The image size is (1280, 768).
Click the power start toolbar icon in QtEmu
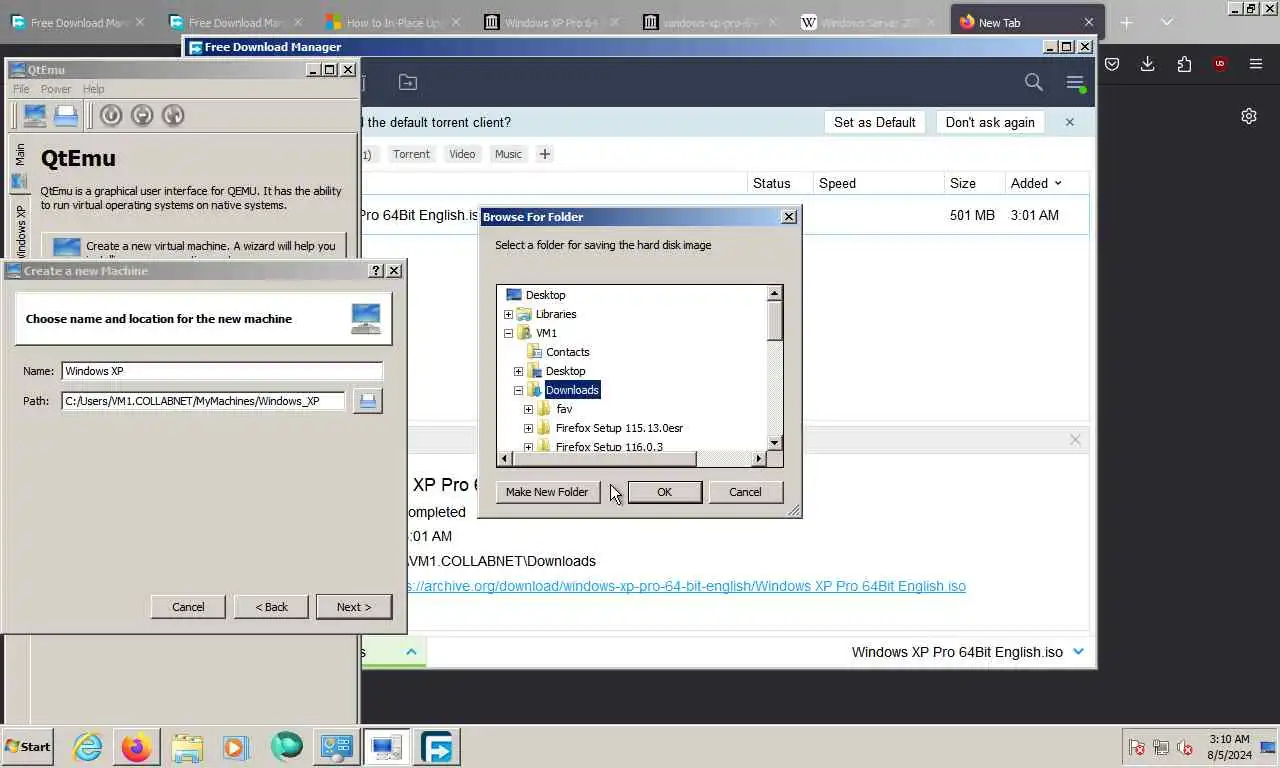(x=111, y=116)
